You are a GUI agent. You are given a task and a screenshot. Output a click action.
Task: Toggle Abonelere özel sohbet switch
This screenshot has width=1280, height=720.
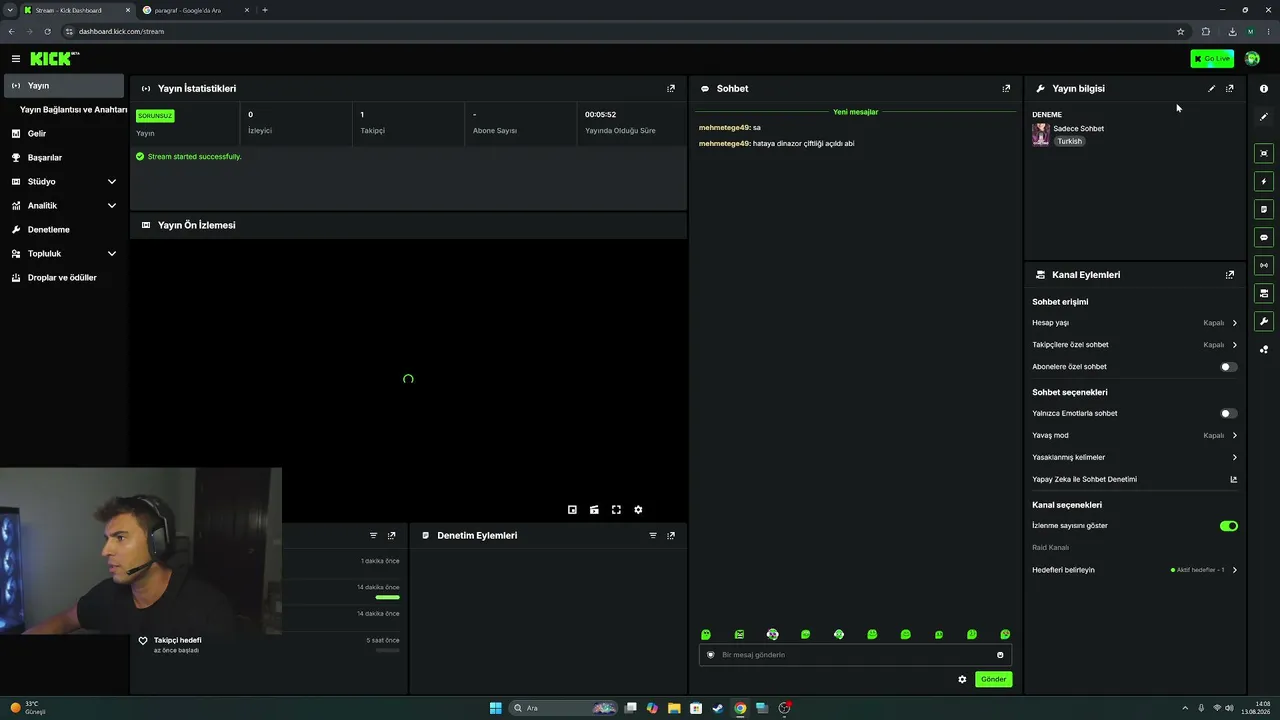pyautogui.click(x=1229, y=367)
